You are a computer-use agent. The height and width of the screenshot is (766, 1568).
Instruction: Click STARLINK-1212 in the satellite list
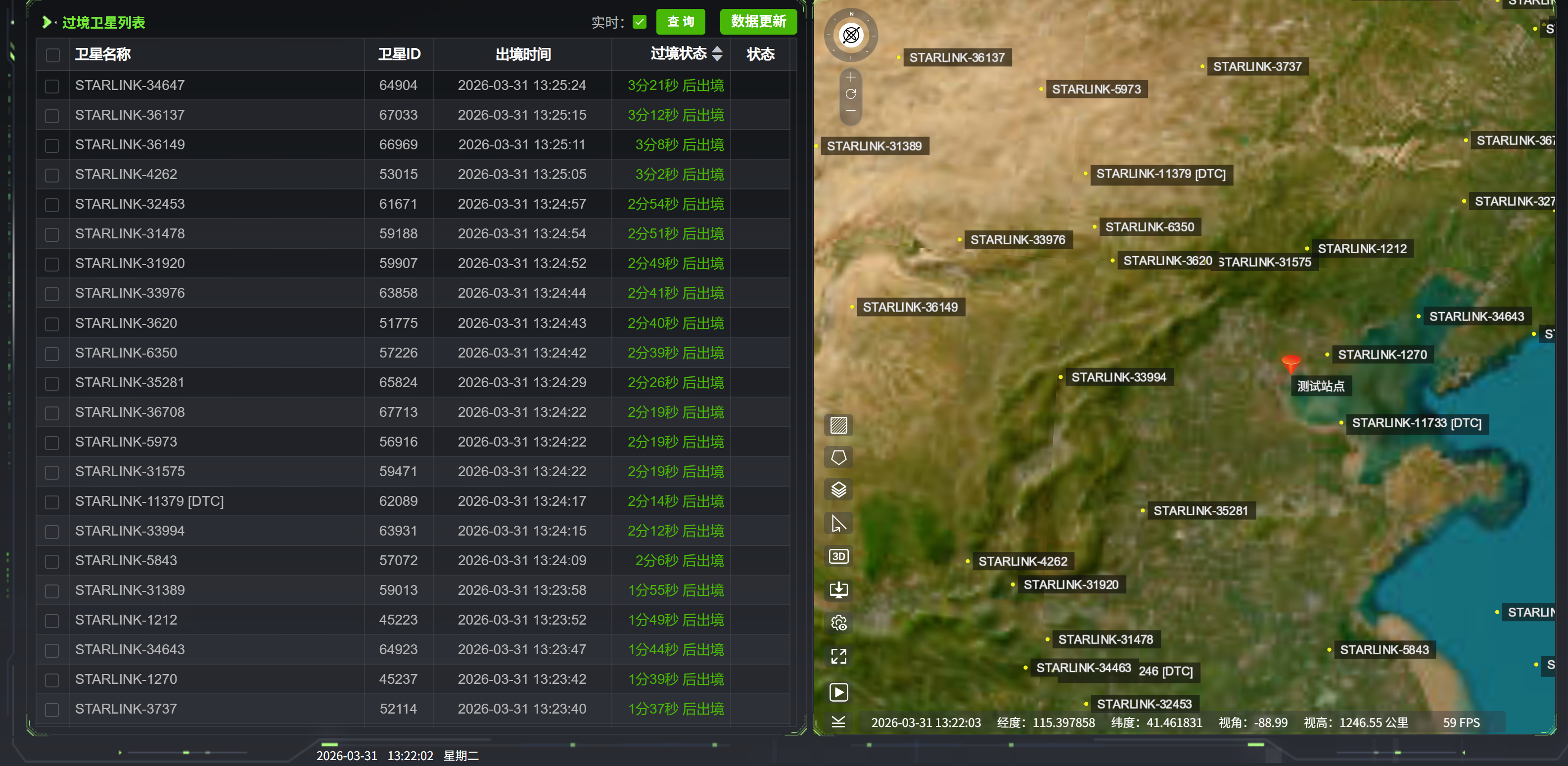(126, 620)
